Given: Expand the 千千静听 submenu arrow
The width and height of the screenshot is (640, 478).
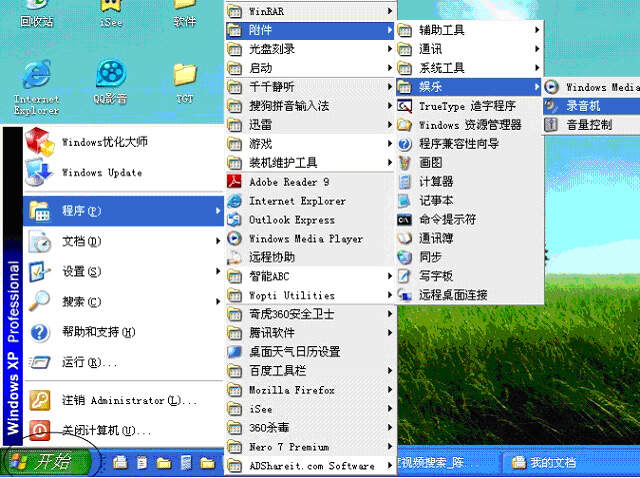Looking at the screenshot, I should (389, 87).
